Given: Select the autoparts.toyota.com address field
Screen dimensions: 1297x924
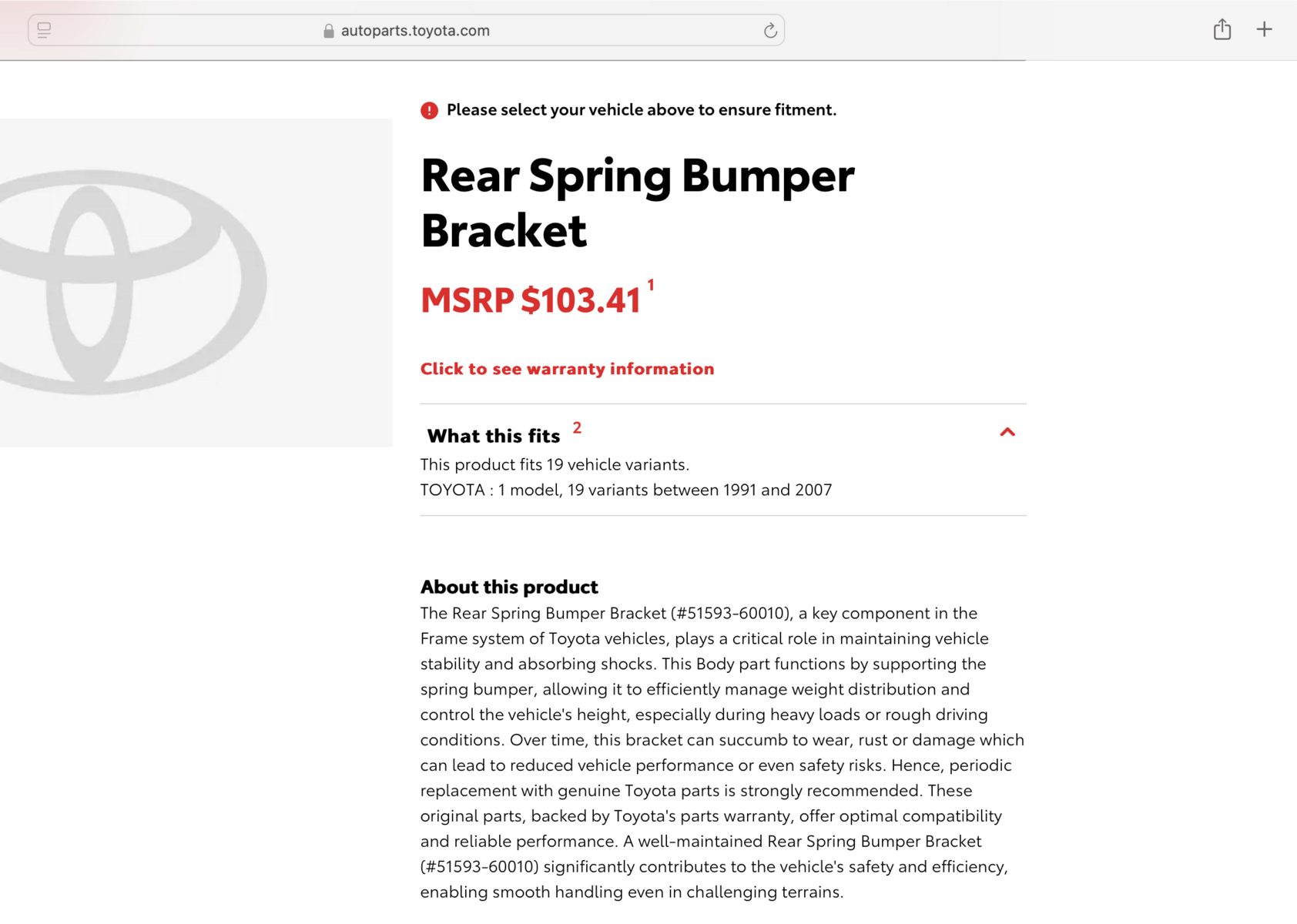Looking at the screenshot, I should point(406,31).
